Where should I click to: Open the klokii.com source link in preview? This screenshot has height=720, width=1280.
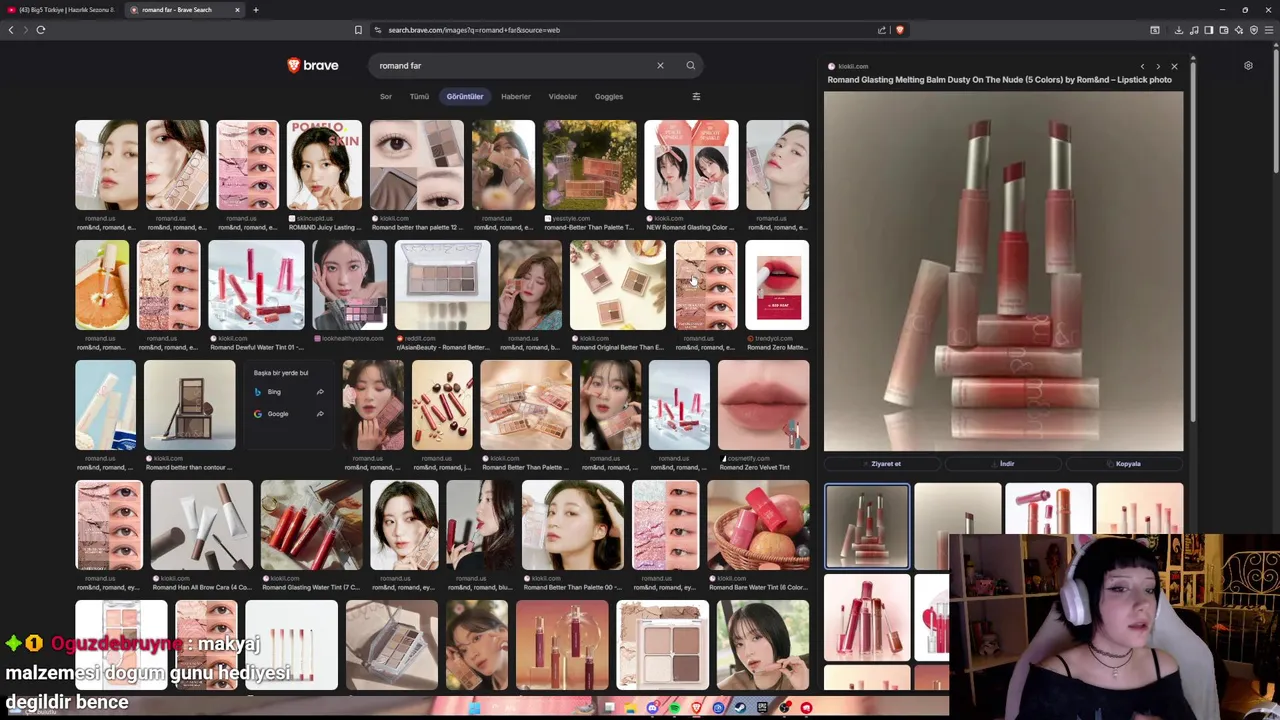(849, 67)
